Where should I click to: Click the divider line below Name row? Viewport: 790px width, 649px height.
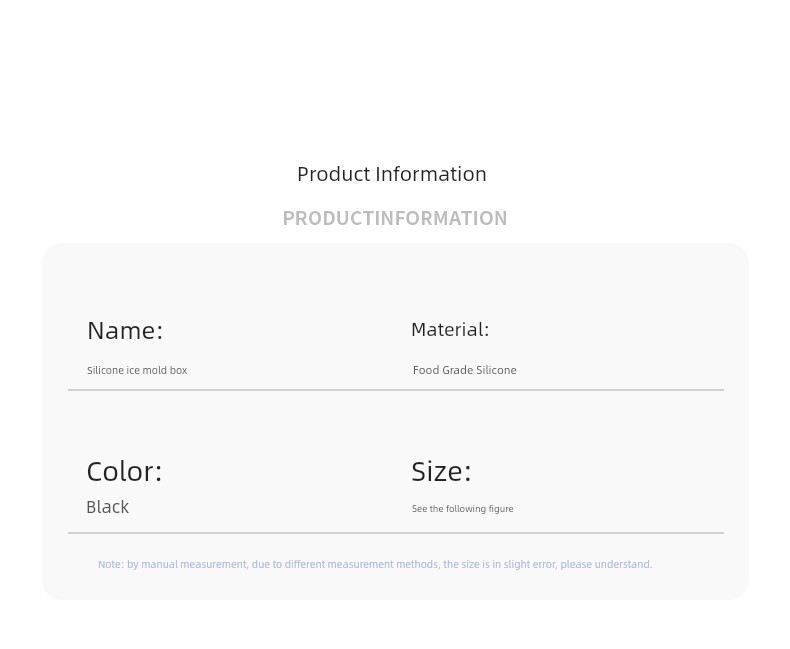point(396,390)
